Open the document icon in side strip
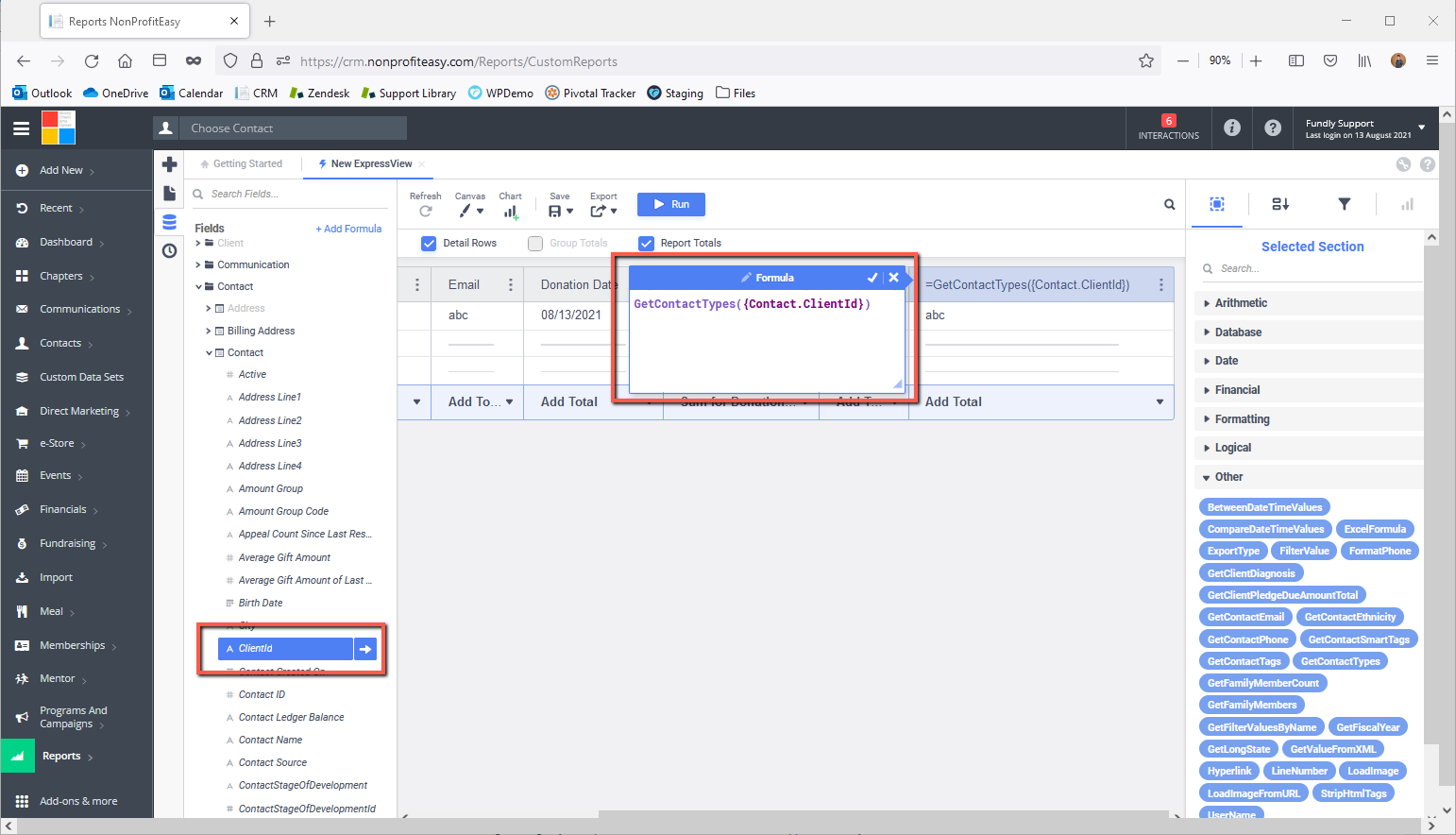 coord(170,194)
